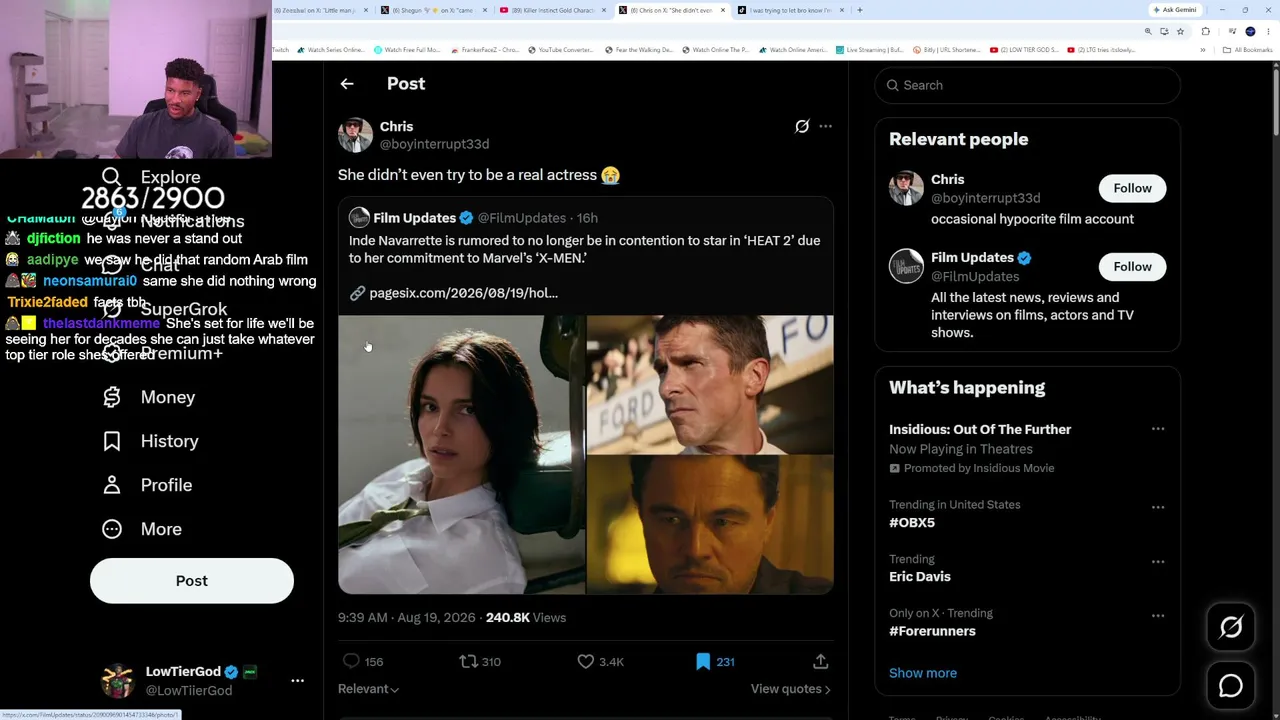Open the quoted image of the woman

pos(461,455)
